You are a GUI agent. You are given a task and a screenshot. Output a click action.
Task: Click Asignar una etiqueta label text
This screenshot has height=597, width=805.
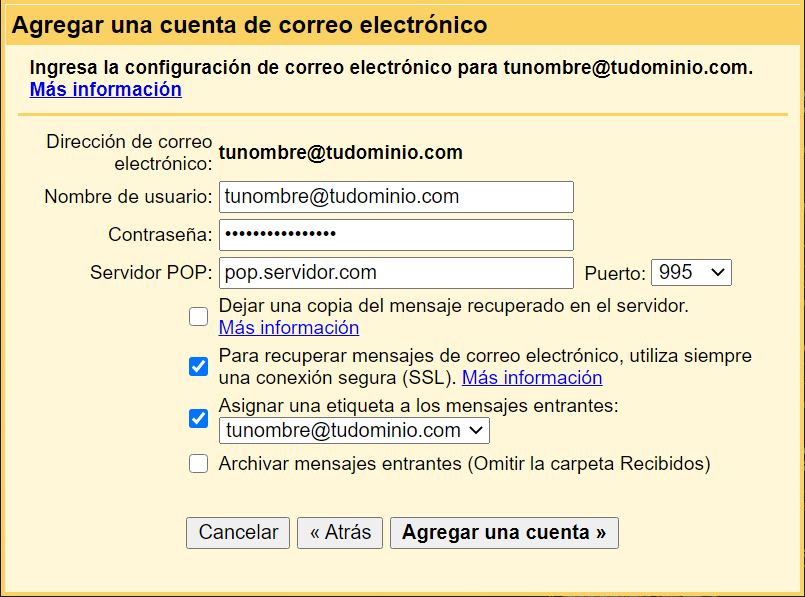click(418, 406)
